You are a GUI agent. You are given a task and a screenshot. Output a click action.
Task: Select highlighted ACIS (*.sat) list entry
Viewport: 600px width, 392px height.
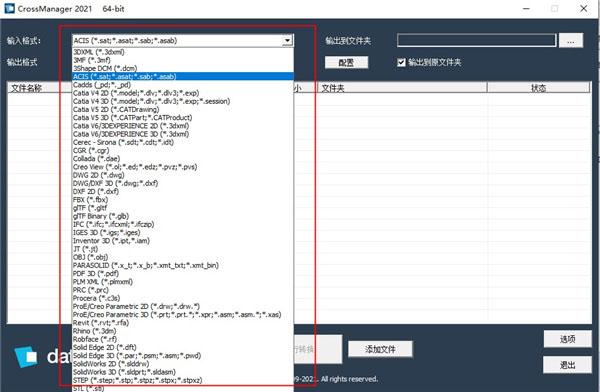coord(183,77)
